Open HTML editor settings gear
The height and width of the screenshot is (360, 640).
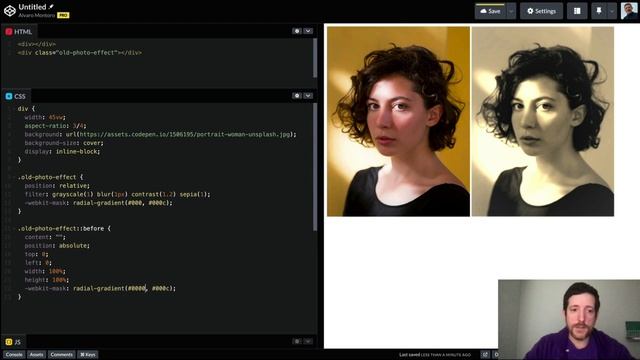coord(297,31)
